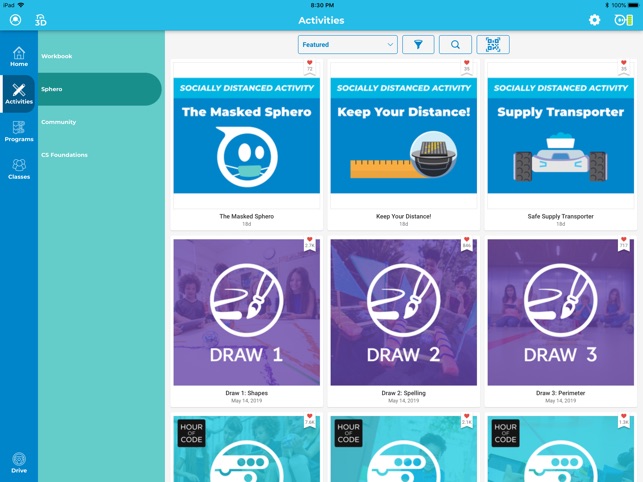Open the settings gear
Screen dimensions: 643x482
click(x=594, y=20)
